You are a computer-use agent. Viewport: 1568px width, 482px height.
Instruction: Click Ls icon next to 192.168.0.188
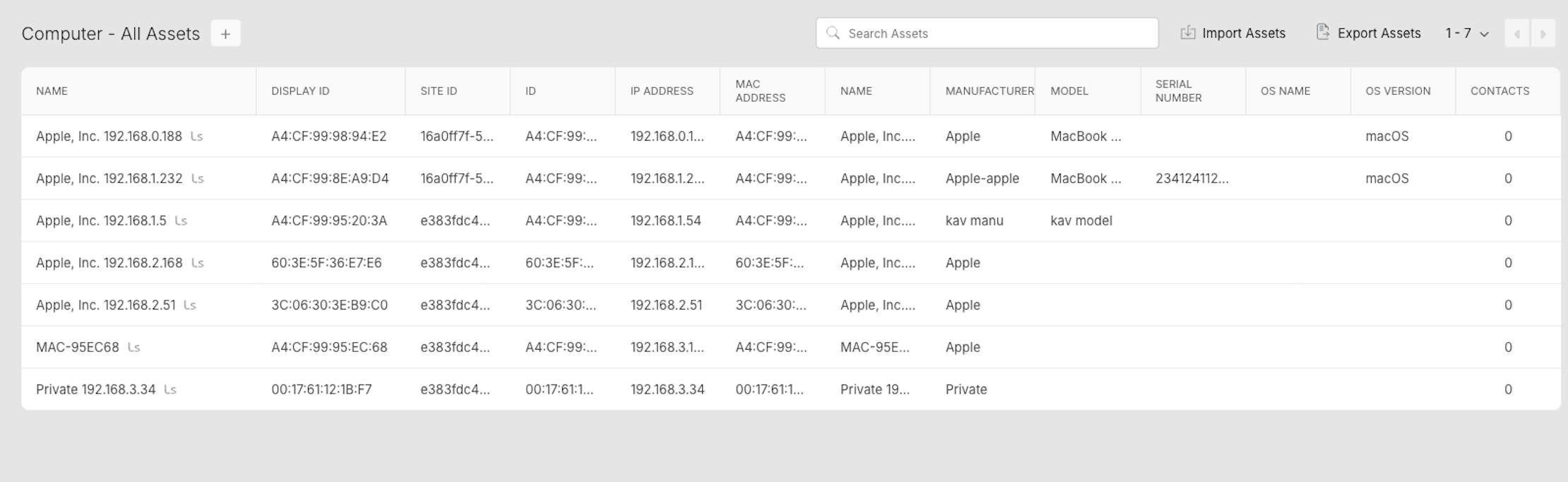point(197,136)
